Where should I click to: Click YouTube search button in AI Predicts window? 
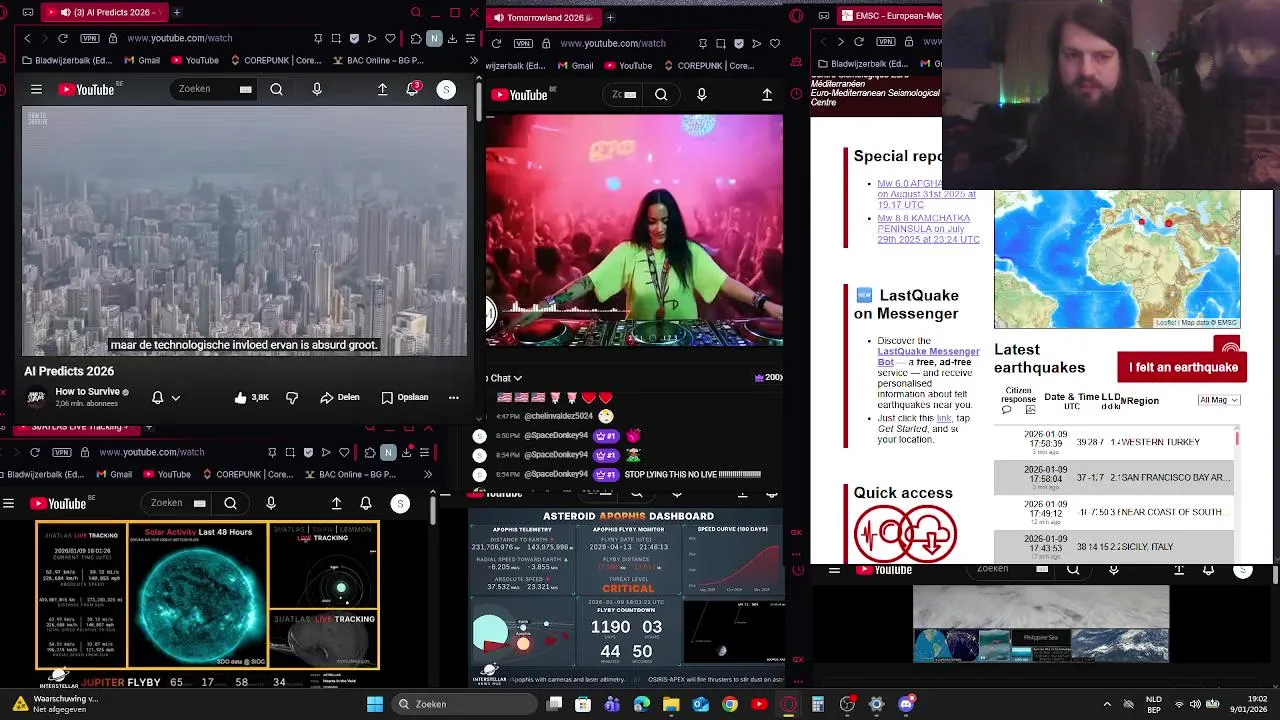click(276, 89)
